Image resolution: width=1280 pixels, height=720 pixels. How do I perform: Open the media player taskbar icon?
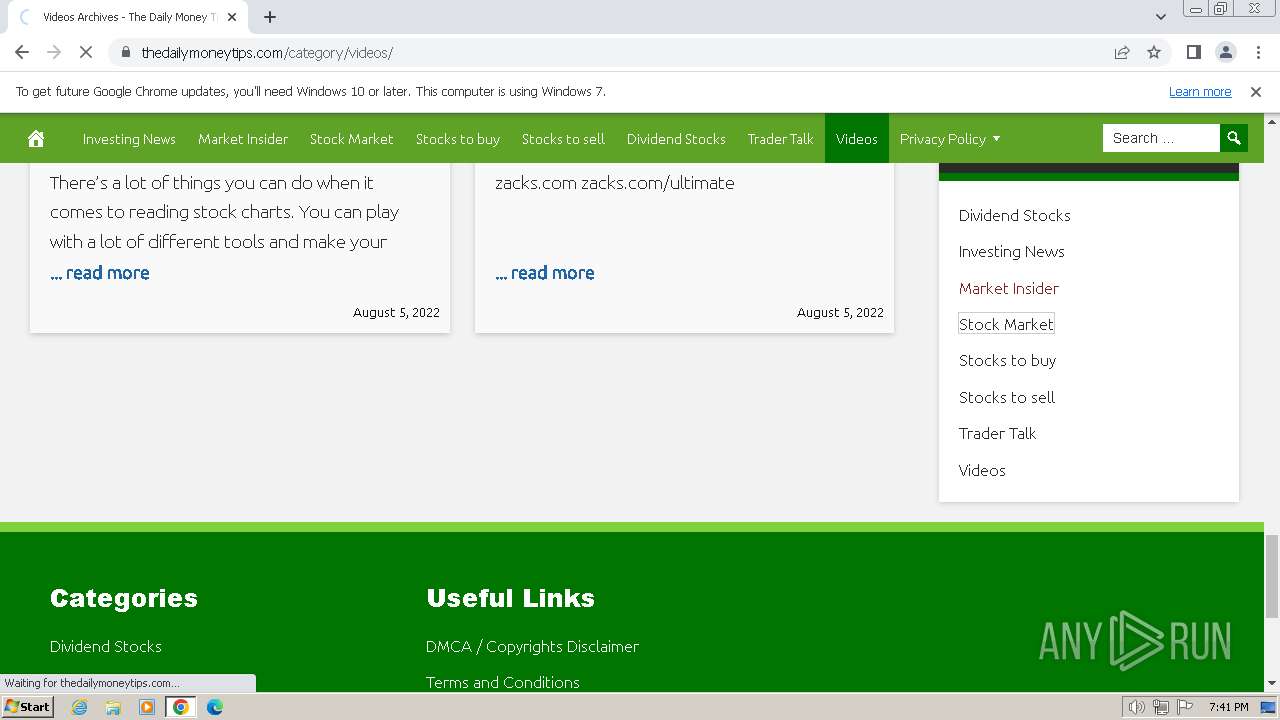coord(147,706)
